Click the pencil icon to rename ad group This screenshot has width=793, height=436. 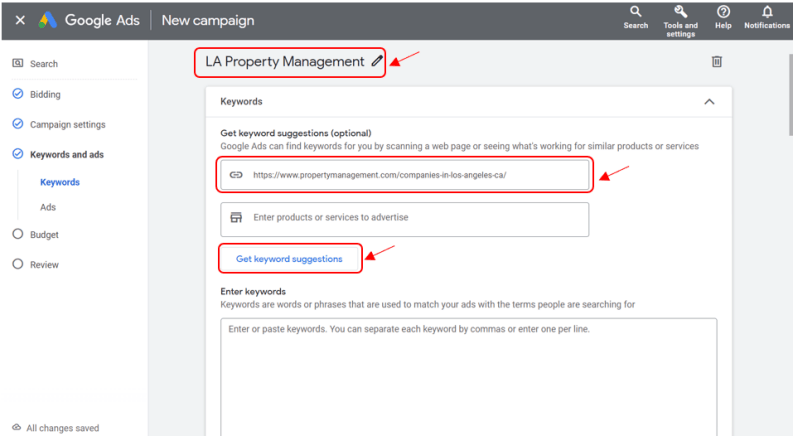click(x=377, y=61)
